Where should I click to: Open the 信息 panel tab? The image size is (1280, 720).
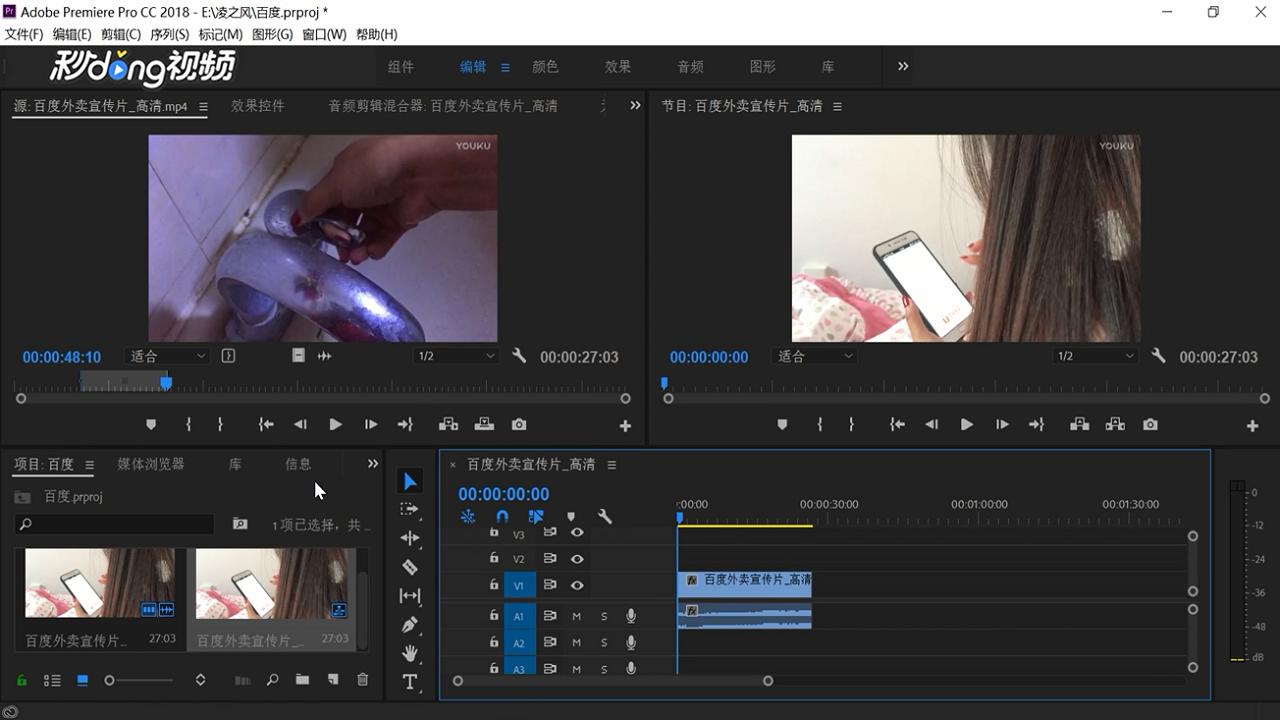click(x=298, y=464)
